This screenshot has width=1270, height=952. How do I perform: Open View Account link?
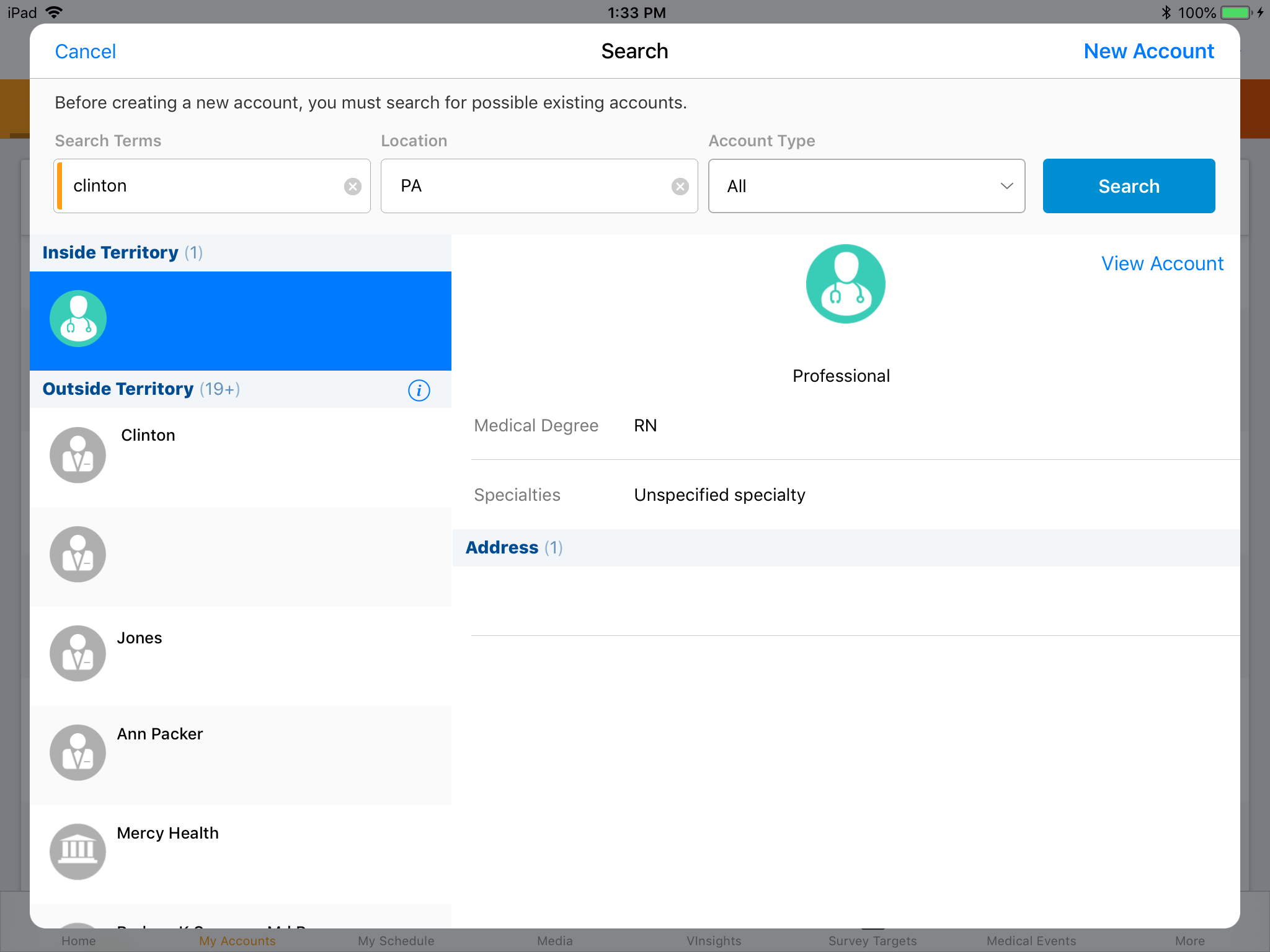click(x=1162, y=263)
